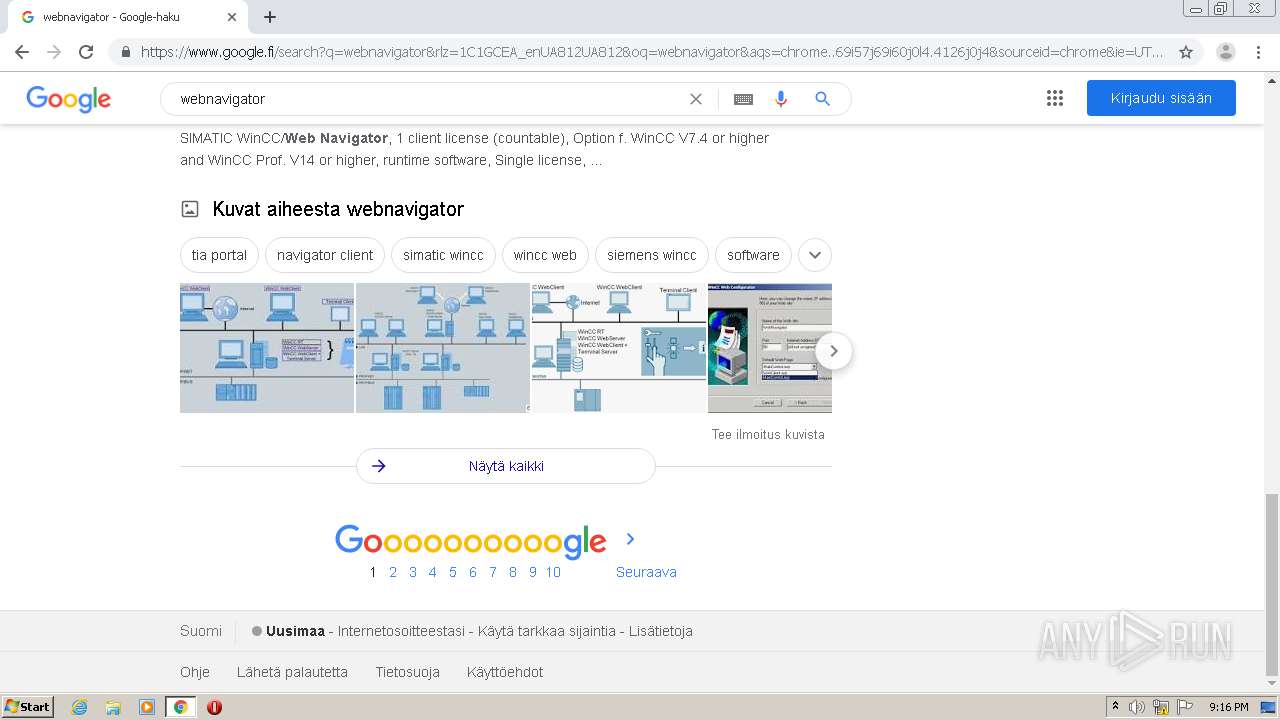
Task: Click the browser back arrow
Action: click(x=22, y=52)
